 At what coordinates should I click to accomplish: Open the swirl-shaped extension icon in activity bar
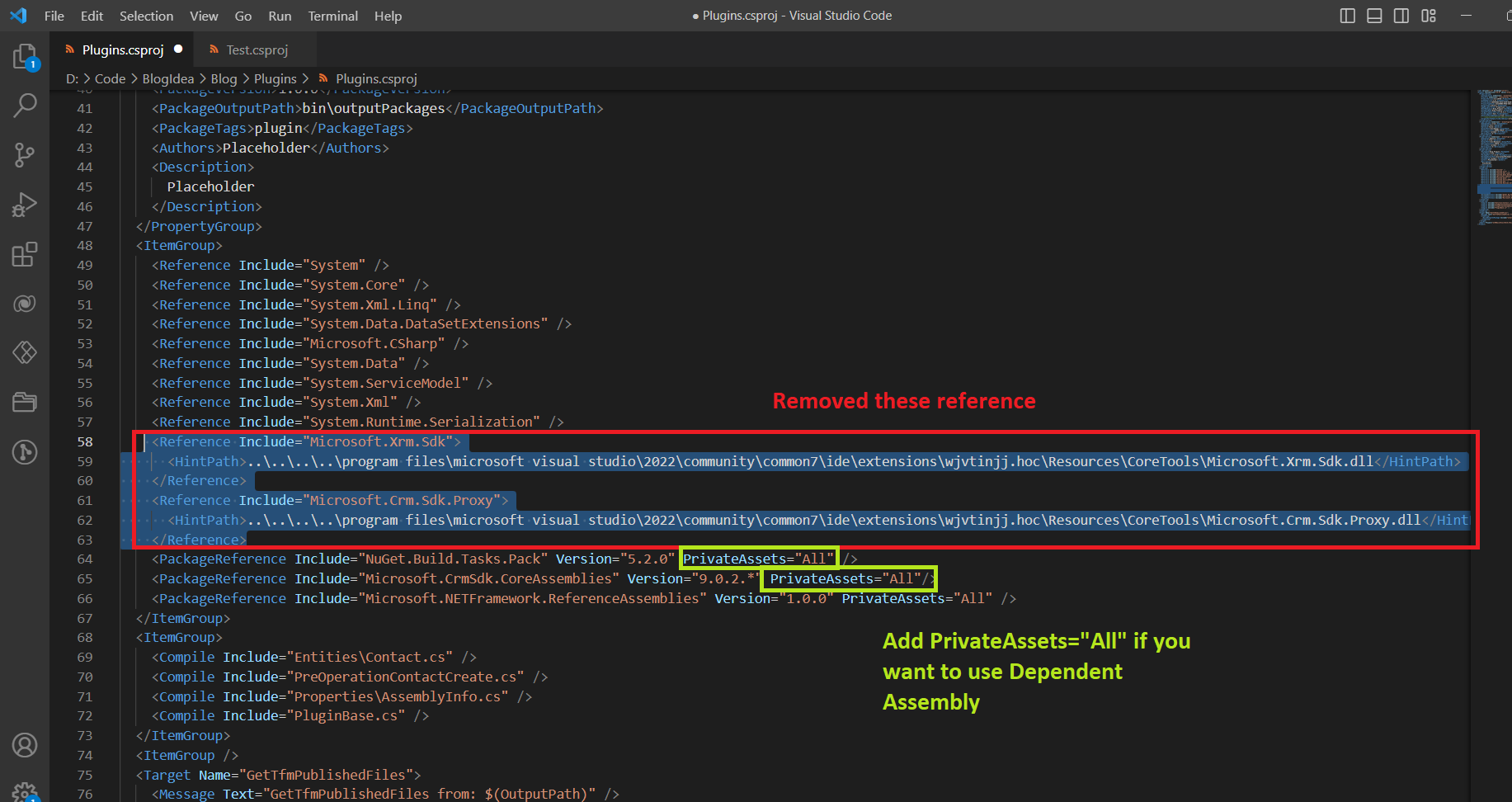pos(25,304)
